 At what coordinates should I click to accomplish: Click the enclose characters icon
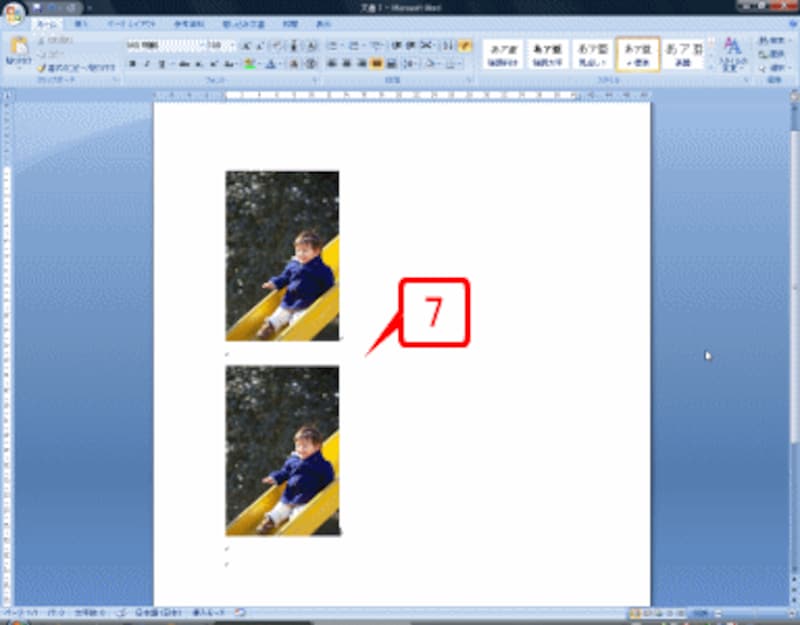[x=311, y=64]
